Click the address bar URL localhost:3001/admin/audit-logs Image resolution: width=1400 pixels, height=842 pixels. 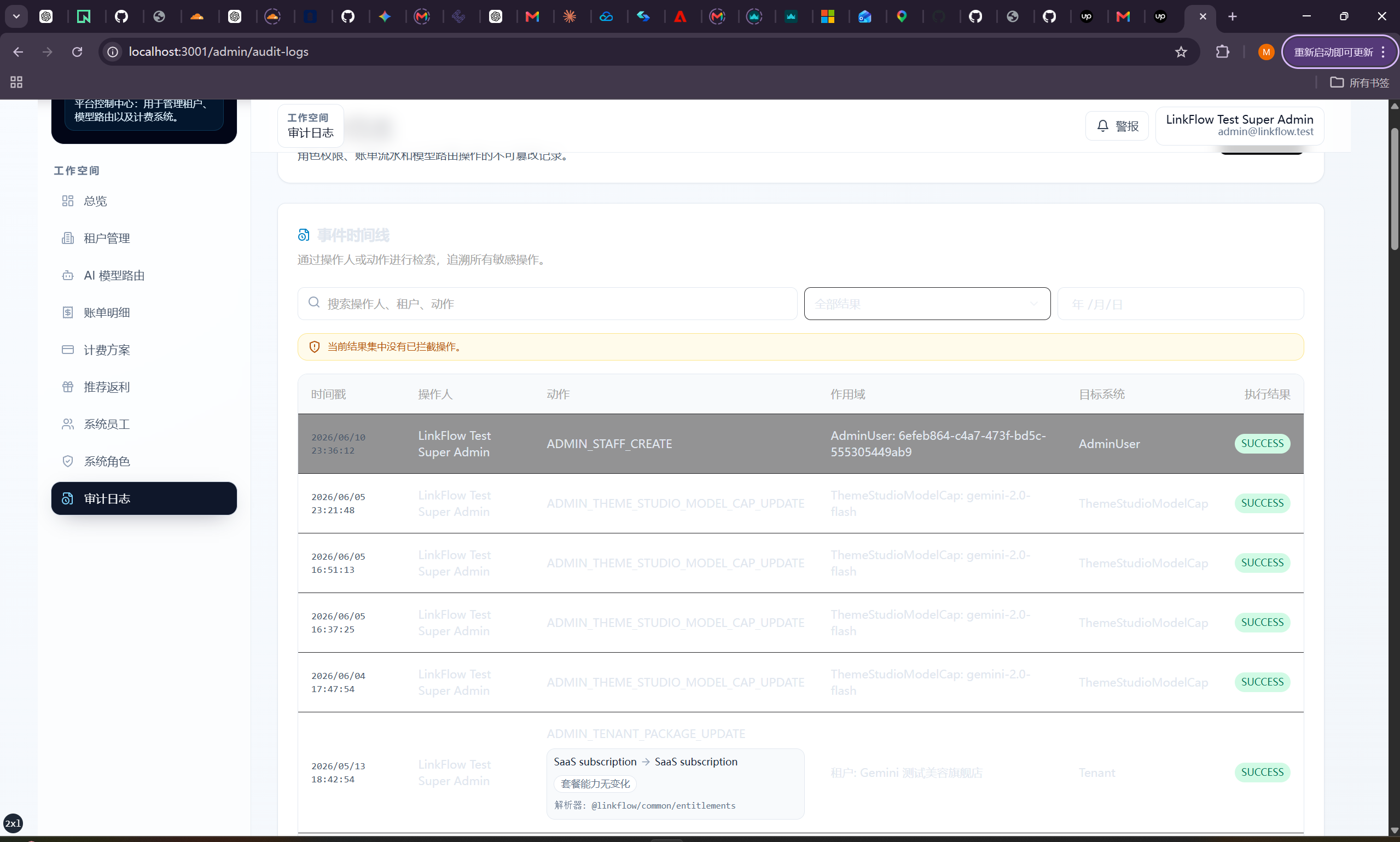[x=218, y=51]
